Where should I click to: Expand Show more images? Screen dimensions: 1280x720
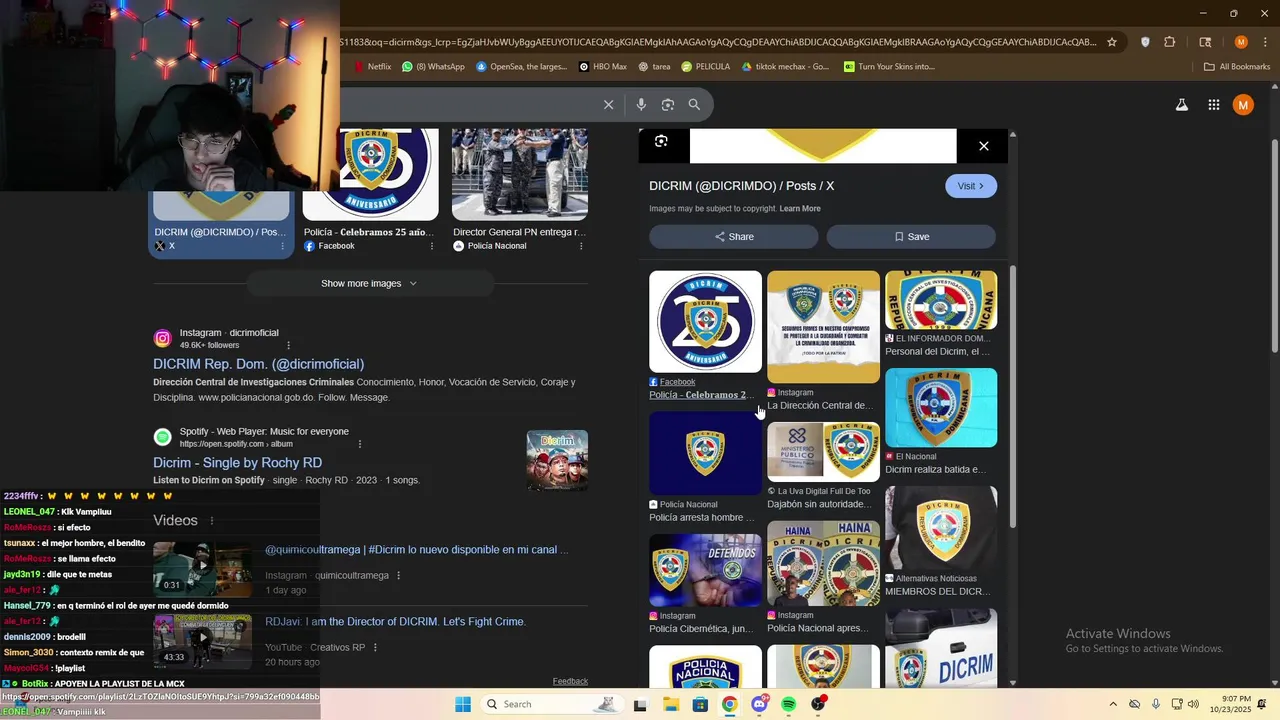(x=370, y=284)
